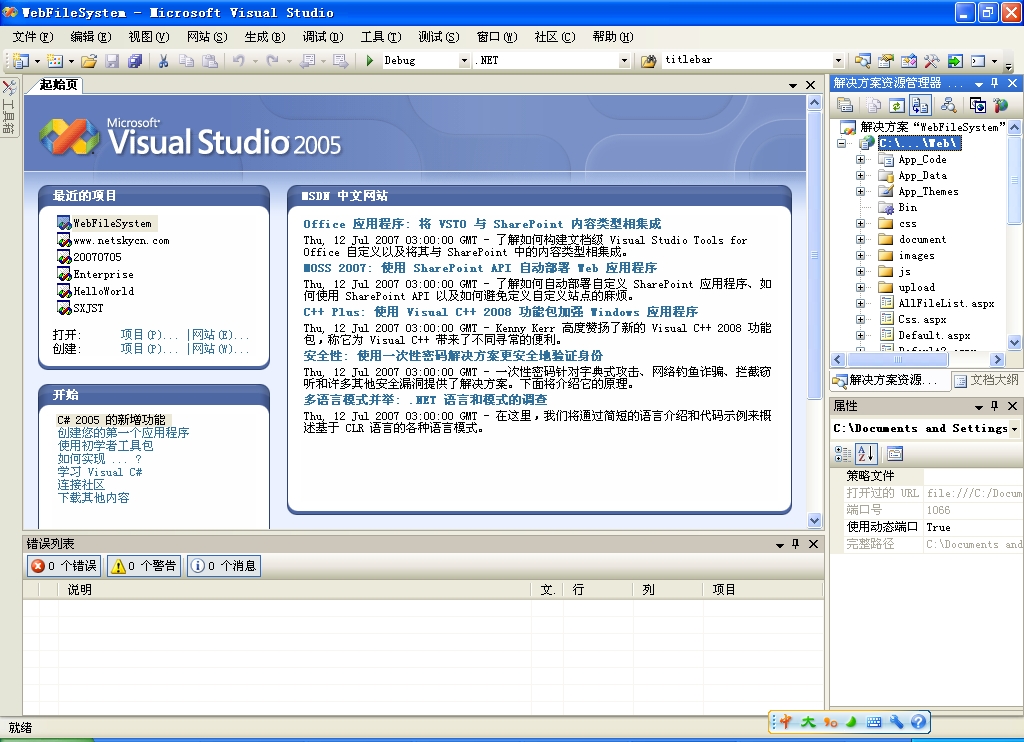The height and width of the screenshot is (742, 1024).
Task: Toggle the 0 个错误 errors filter
Action: tap(63, 566)
